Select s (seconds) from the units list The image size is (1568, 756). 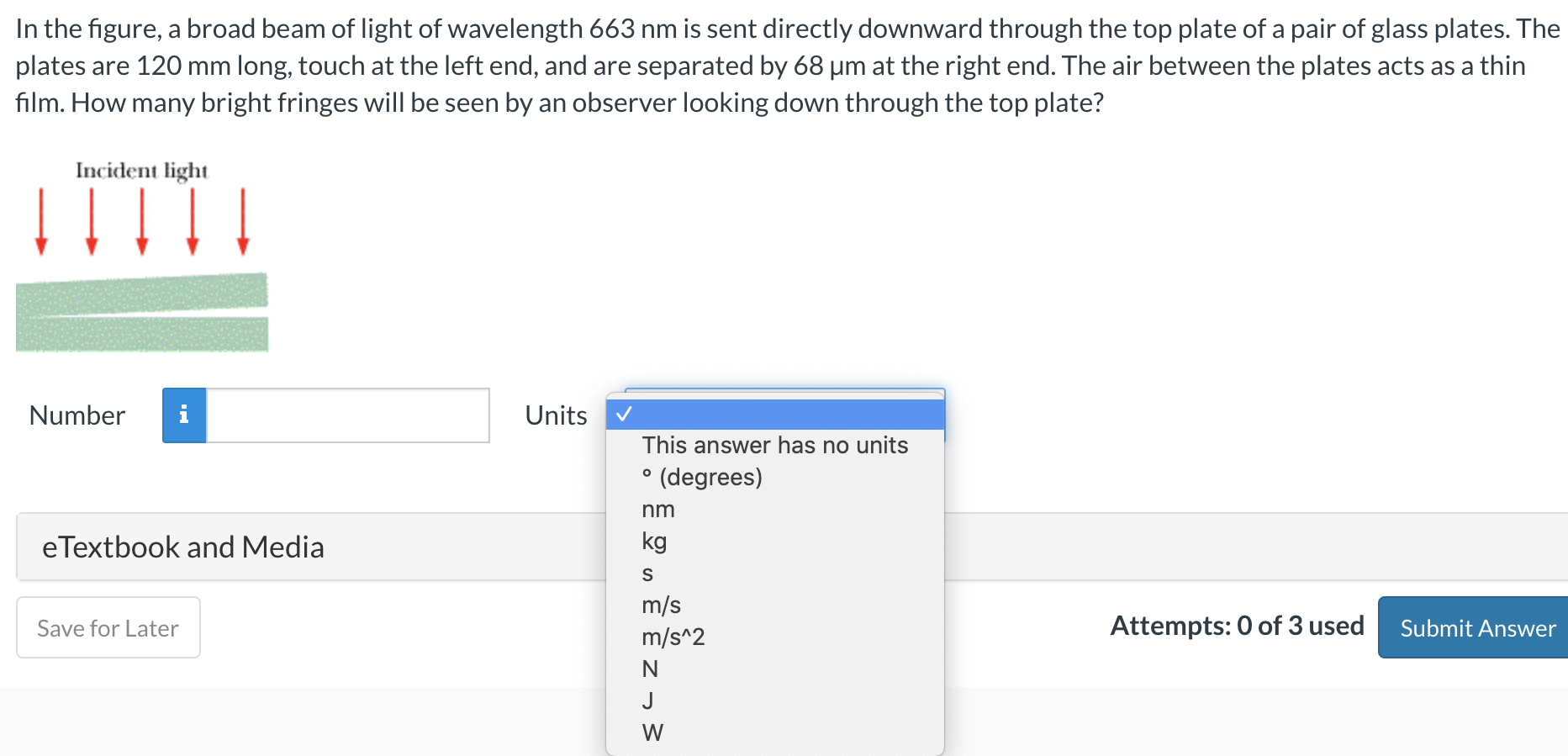click(x=647, y=573)
